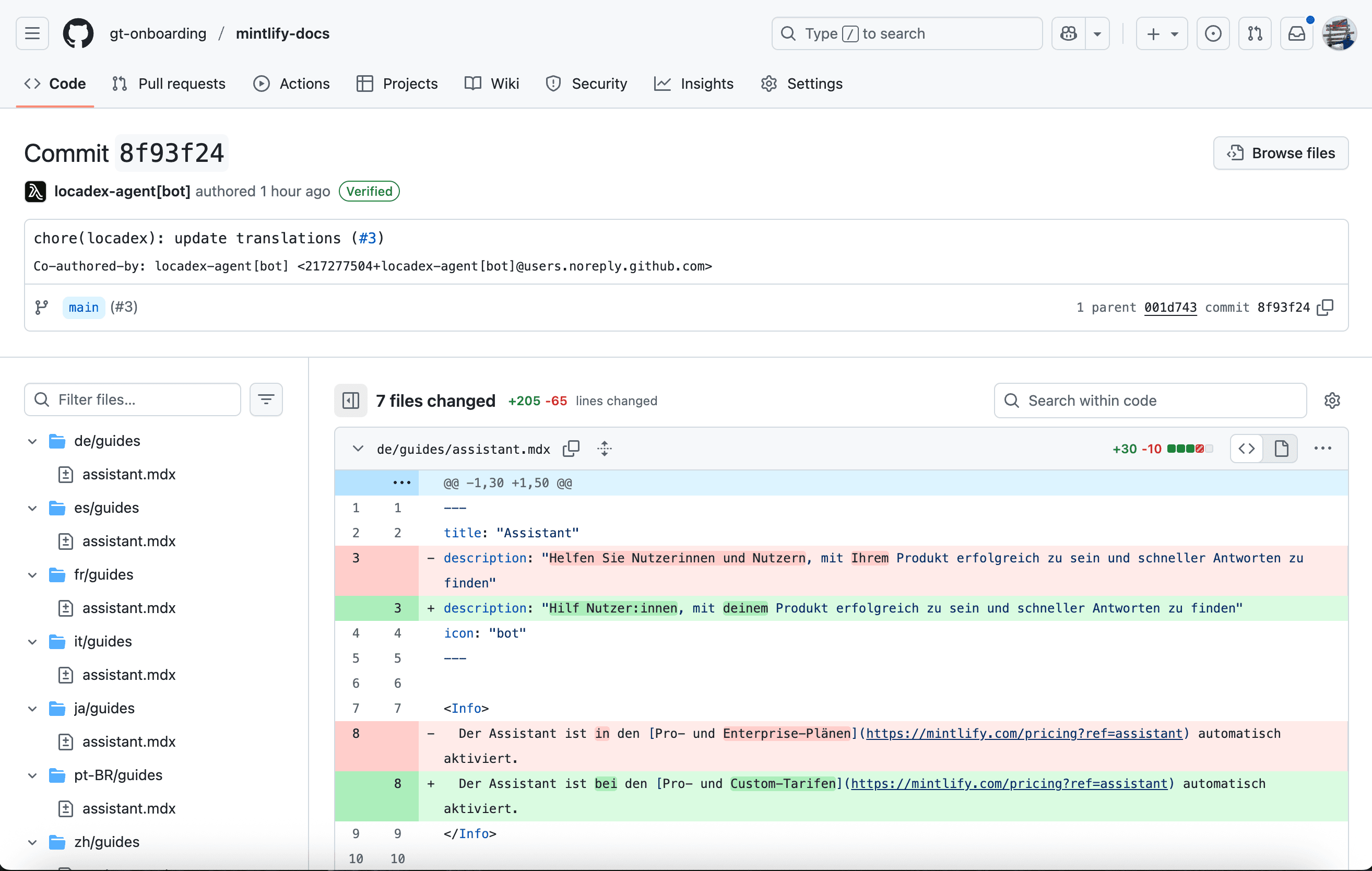The height and width of the screenshot is (871, 1372).
Task: Copy the commit SHA 8f93f24
Action: point(1326,307)
